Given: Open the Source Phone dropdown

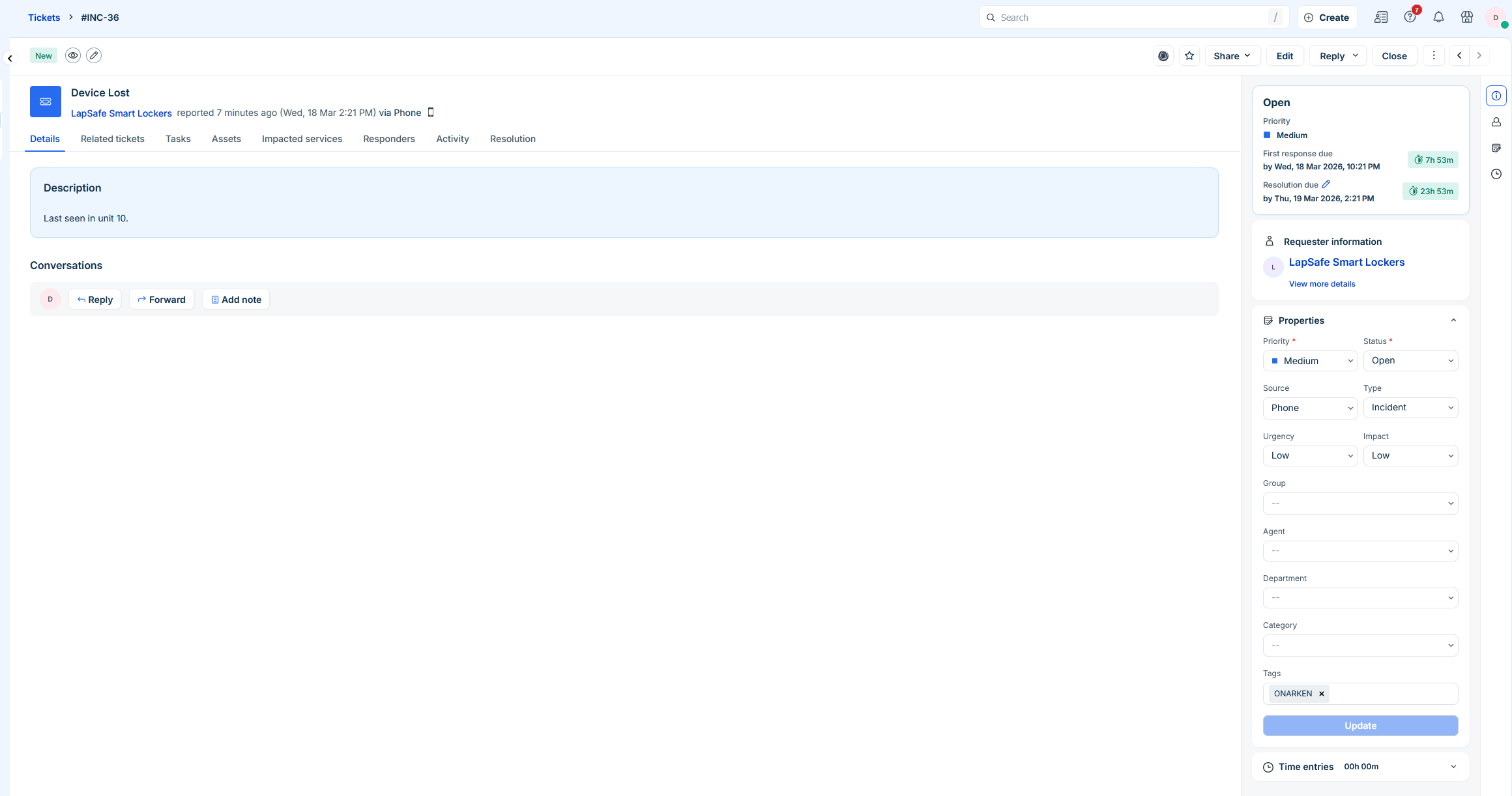Looking at the screenshot, I should [1310, 408].
